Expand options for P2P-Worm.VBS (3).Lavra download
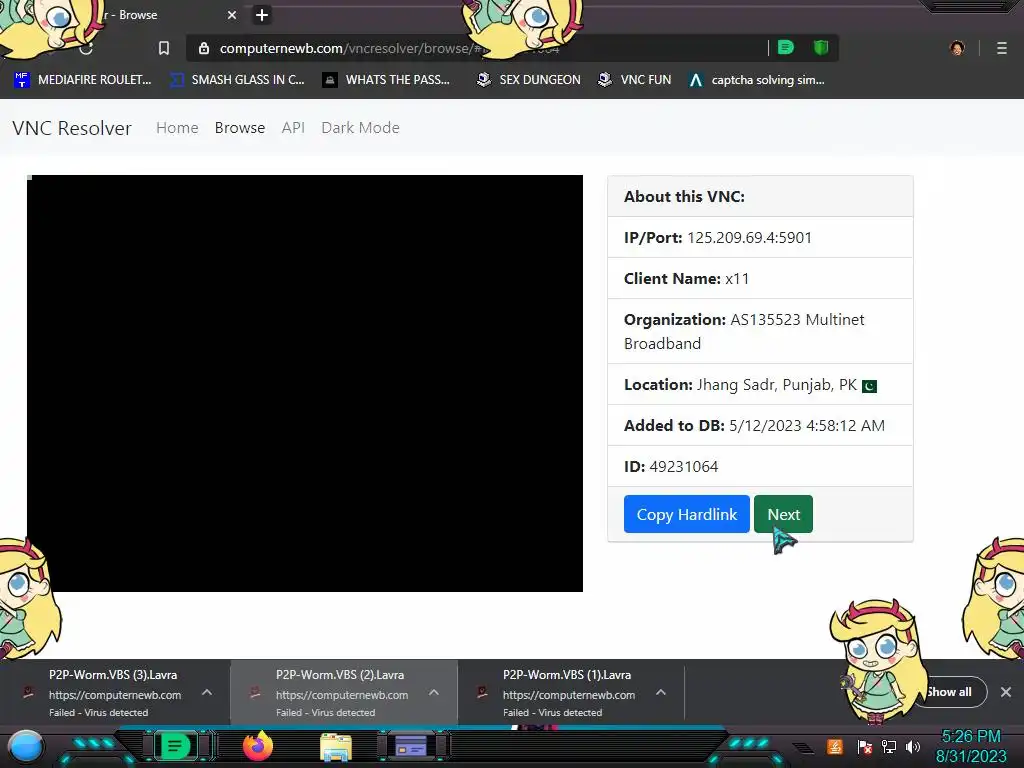 (x=207, y=692)
